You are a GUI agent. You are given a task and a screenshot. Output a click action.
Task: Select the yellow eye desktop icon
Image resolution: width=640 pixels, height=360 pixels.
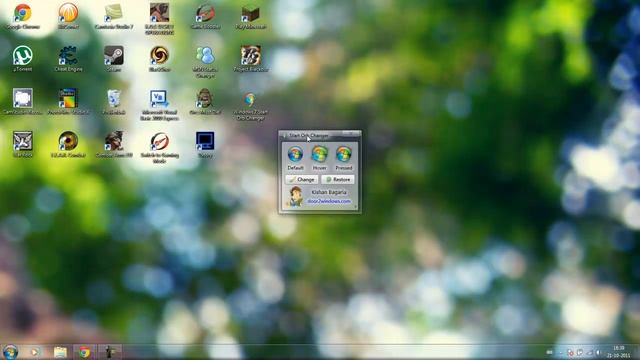coord(68,141)
